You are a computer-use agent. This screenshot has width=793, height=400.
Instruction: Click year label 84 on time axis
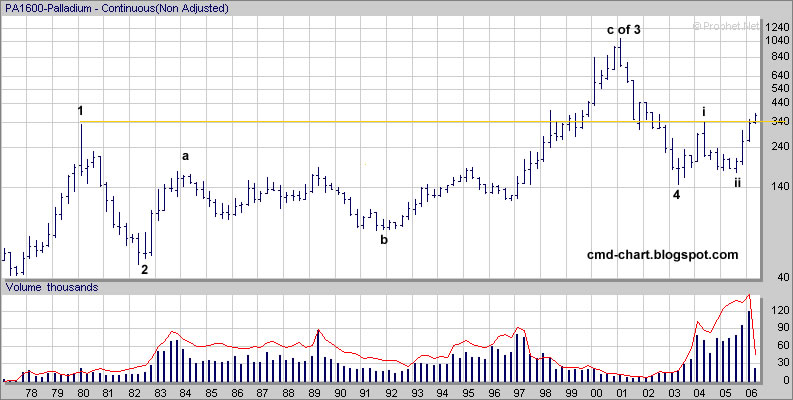point(185,393)
